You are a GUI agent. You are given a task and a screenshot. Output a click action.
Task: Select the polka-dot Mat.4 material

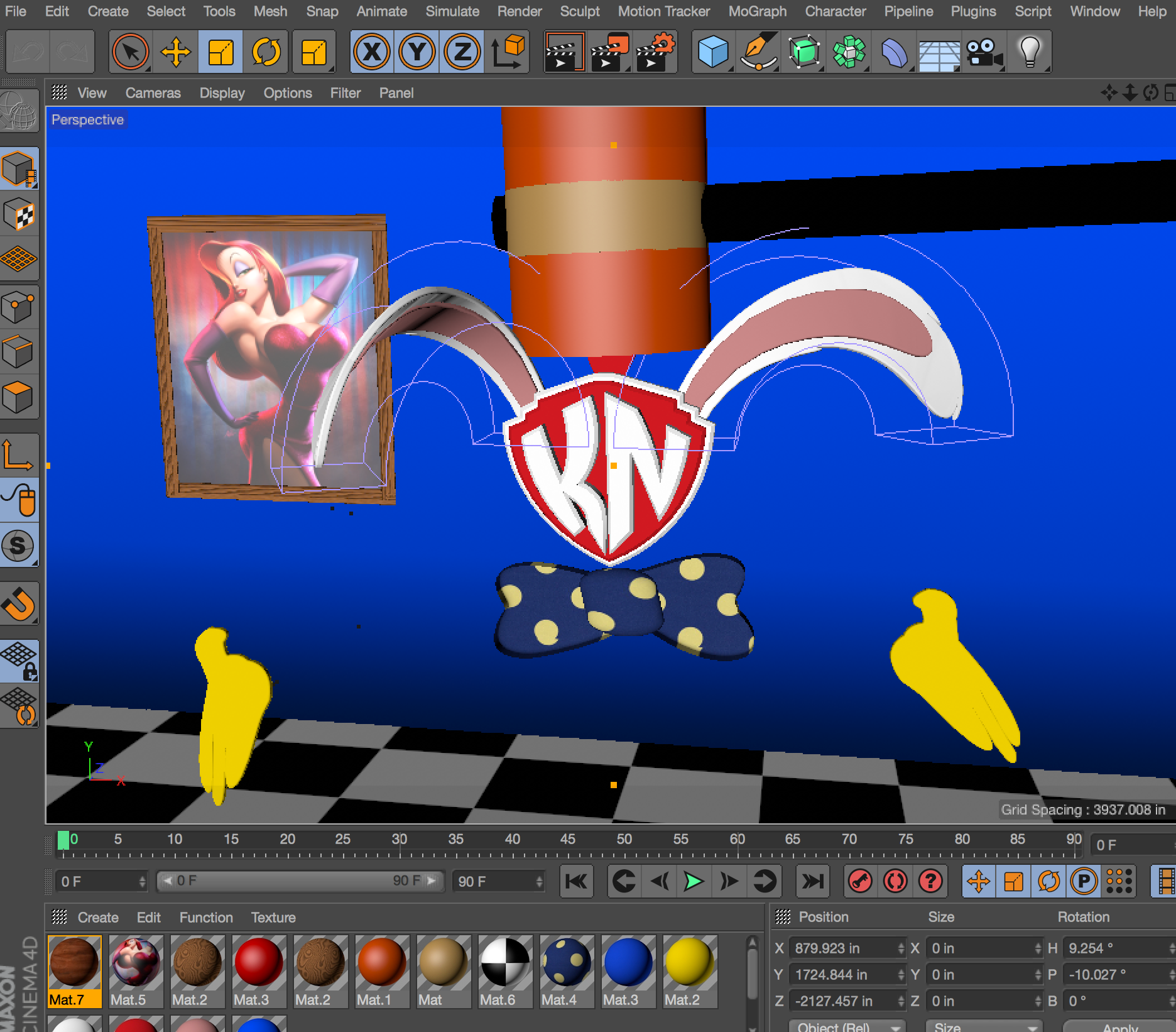567,972
